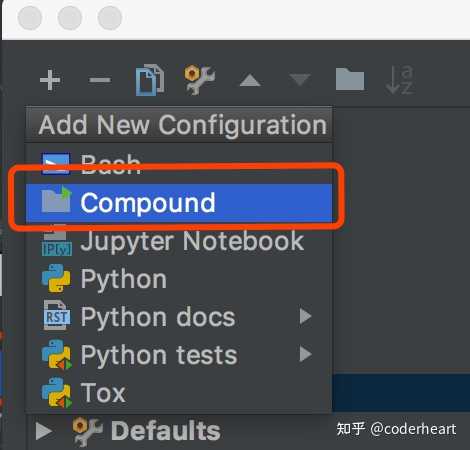Click the plus Add Configuration icon
470x450 pixels.
pos(50,80)
